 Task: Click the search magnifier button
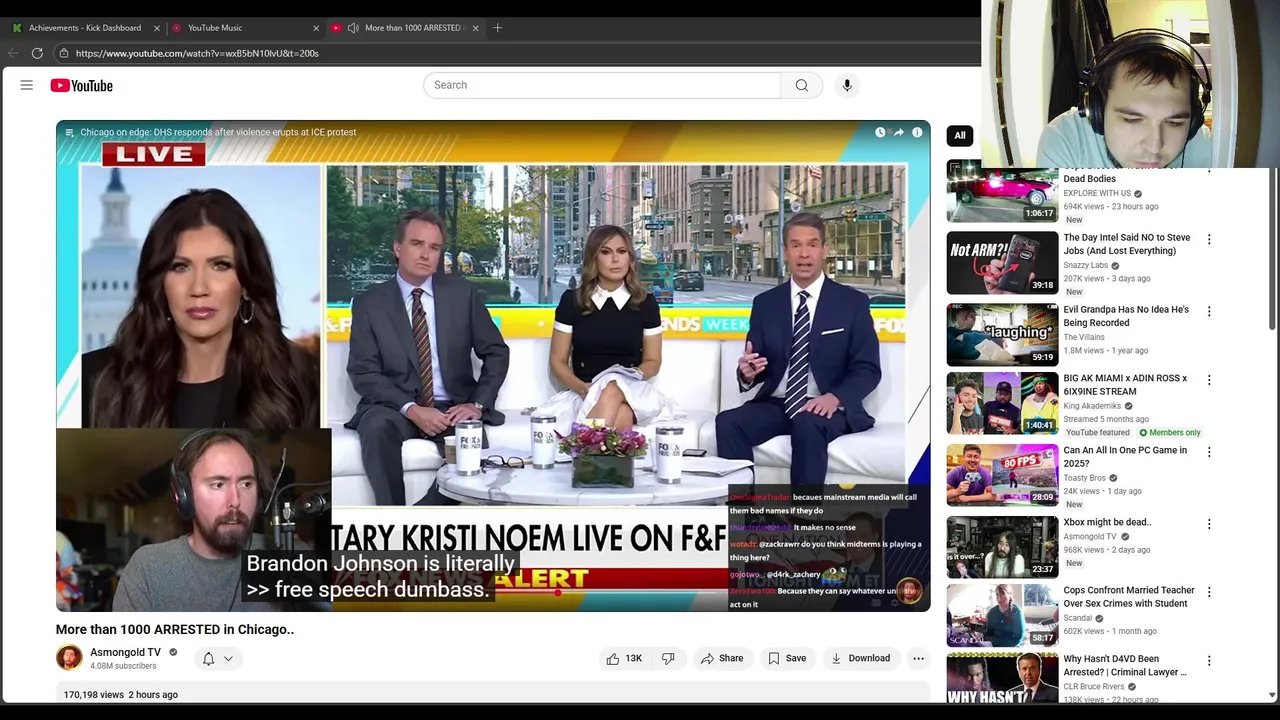pos(801,85)
